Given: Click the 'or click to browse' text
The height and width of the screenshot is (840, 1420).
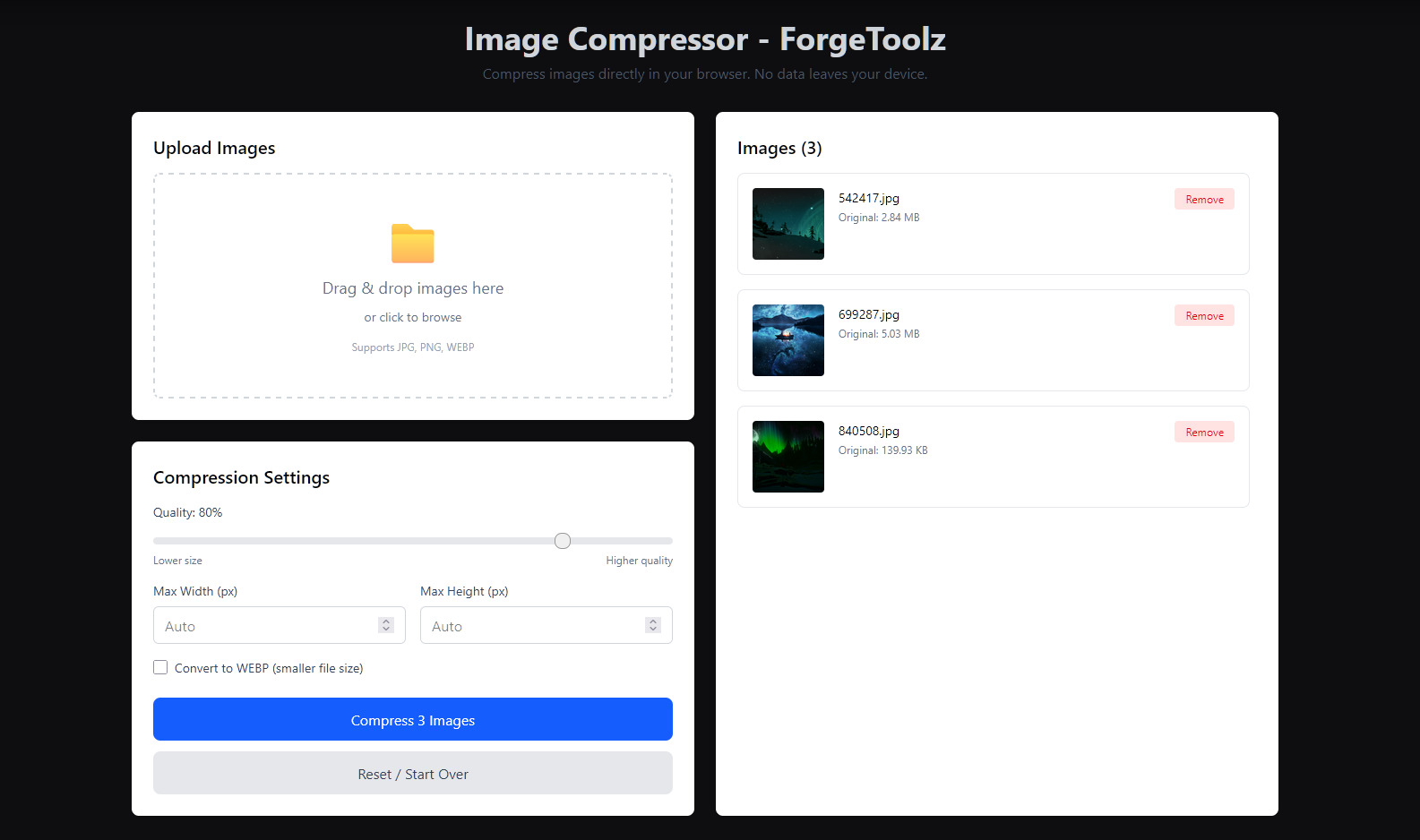Looking at the screenshot, I should (x=413, y=317).
